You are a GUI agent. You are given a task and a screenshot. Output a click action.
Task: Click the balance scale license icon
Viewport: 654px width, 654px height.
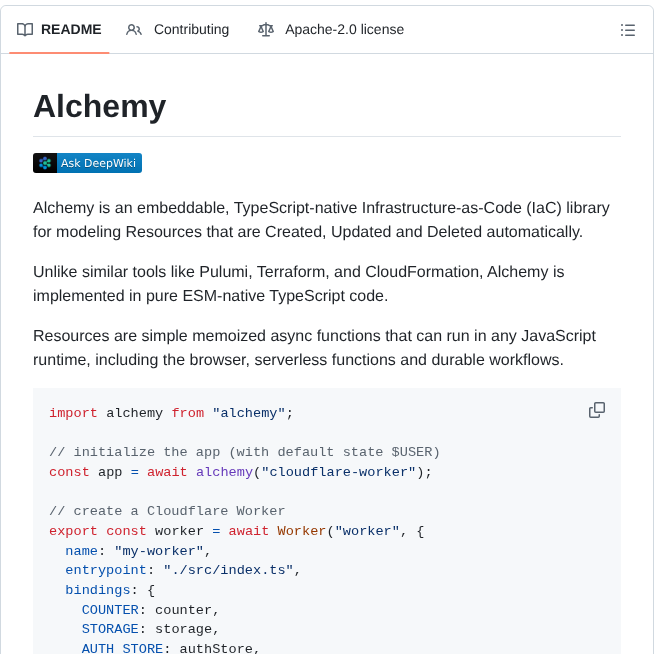[x=265, y=30]
